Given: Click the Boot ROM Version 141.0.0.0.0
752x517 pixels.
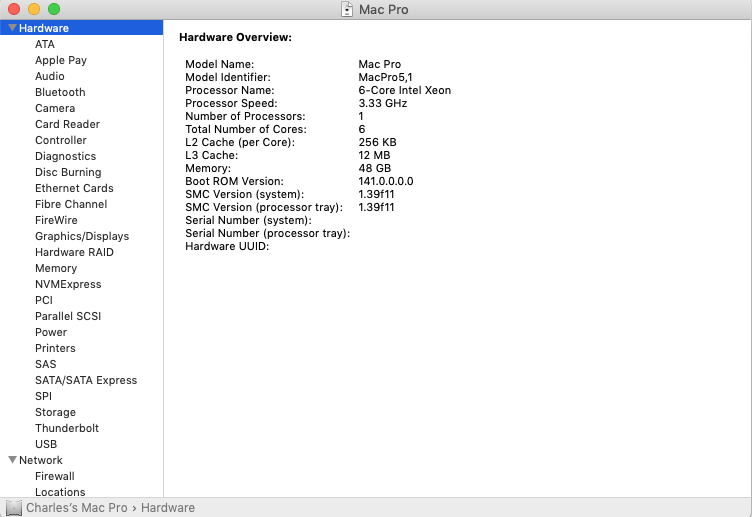Looking at the screenshot, I should click(386, 181).
